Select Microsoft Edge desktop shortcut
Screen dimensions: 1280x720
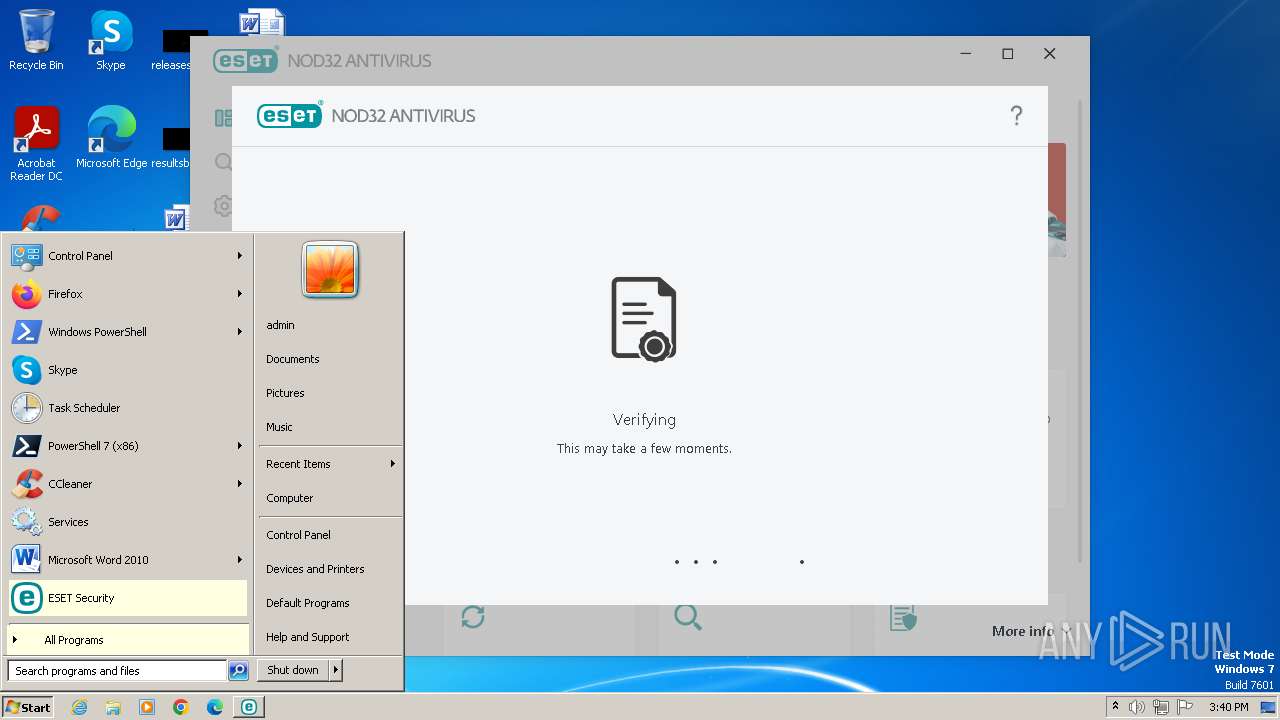click(112, 138)
